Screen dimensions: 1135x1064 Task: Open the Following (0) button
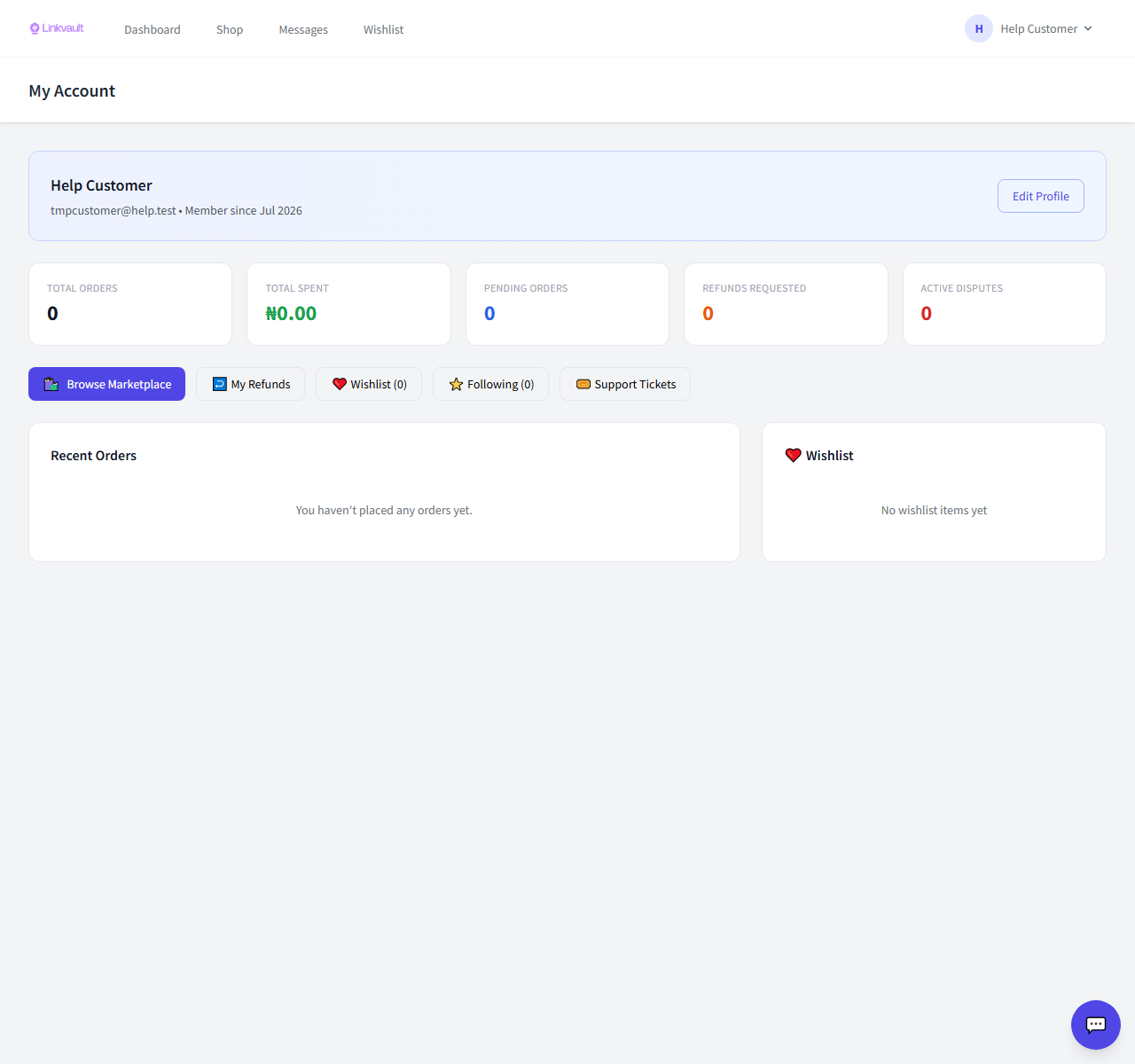(490, 384)
